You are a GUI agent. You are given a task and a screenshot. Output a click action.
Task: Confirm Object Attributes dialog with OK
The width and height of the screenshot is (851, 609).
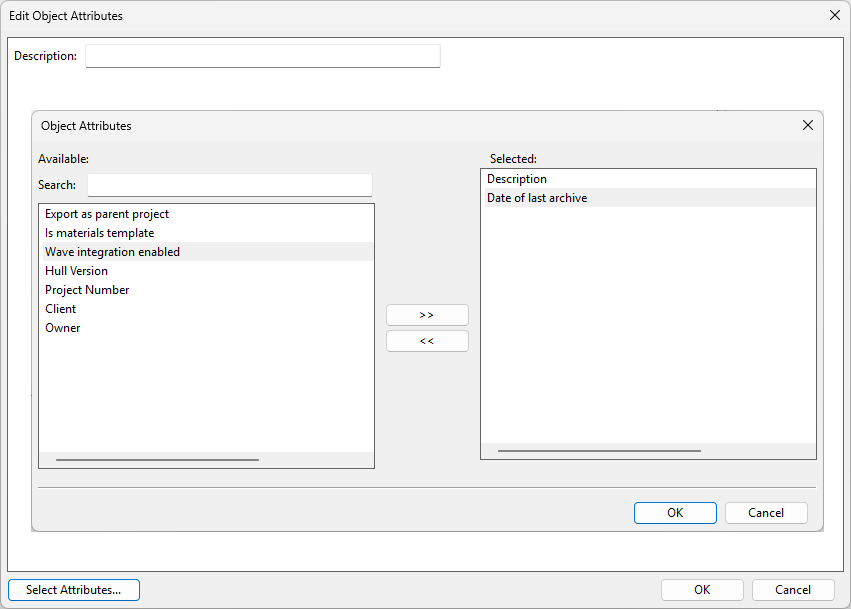coord(675,513)
